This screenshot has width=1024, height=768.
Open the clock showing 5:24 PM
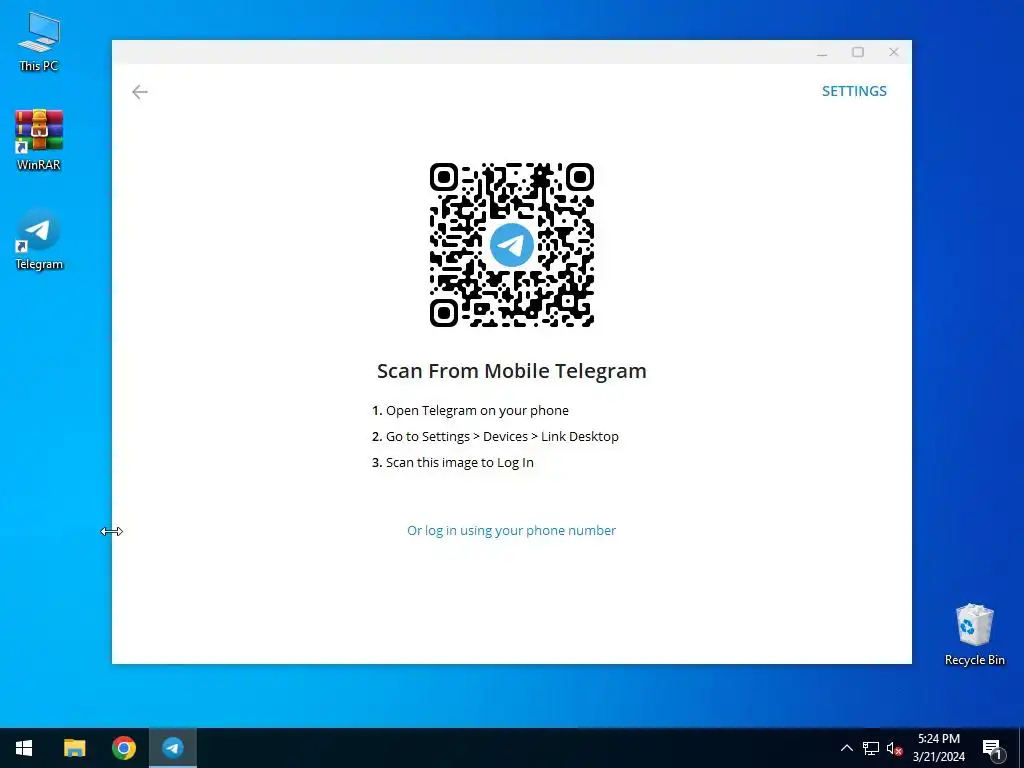939,748
